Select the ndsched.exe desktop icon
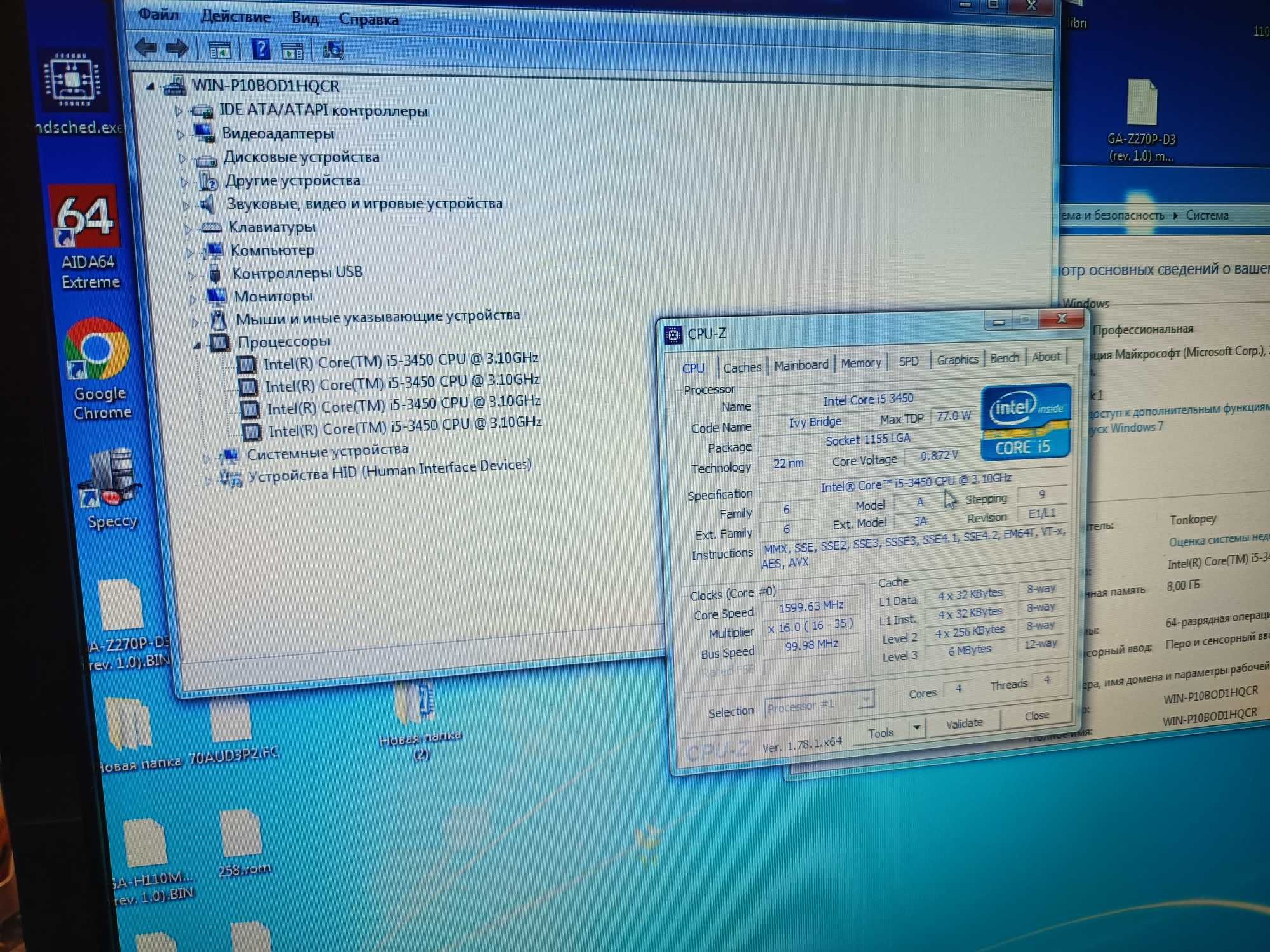 tap(75, 92)
